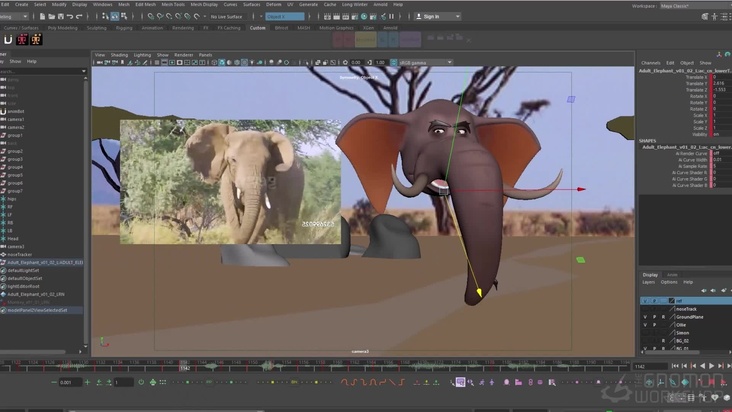Click the elephant reference video thumbnail

click(230, 182)
